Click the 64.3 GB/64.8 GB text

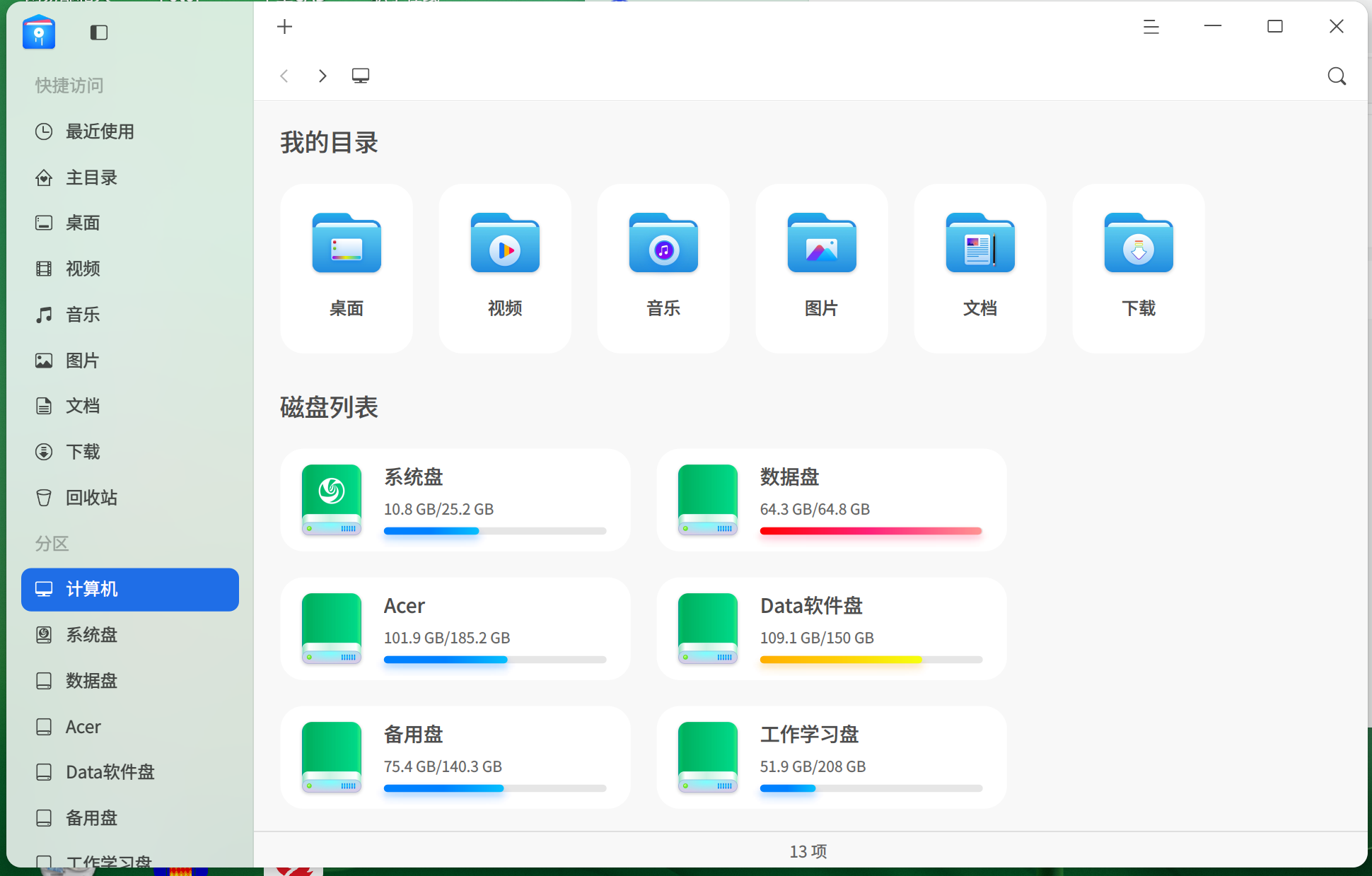pos(815,509)
